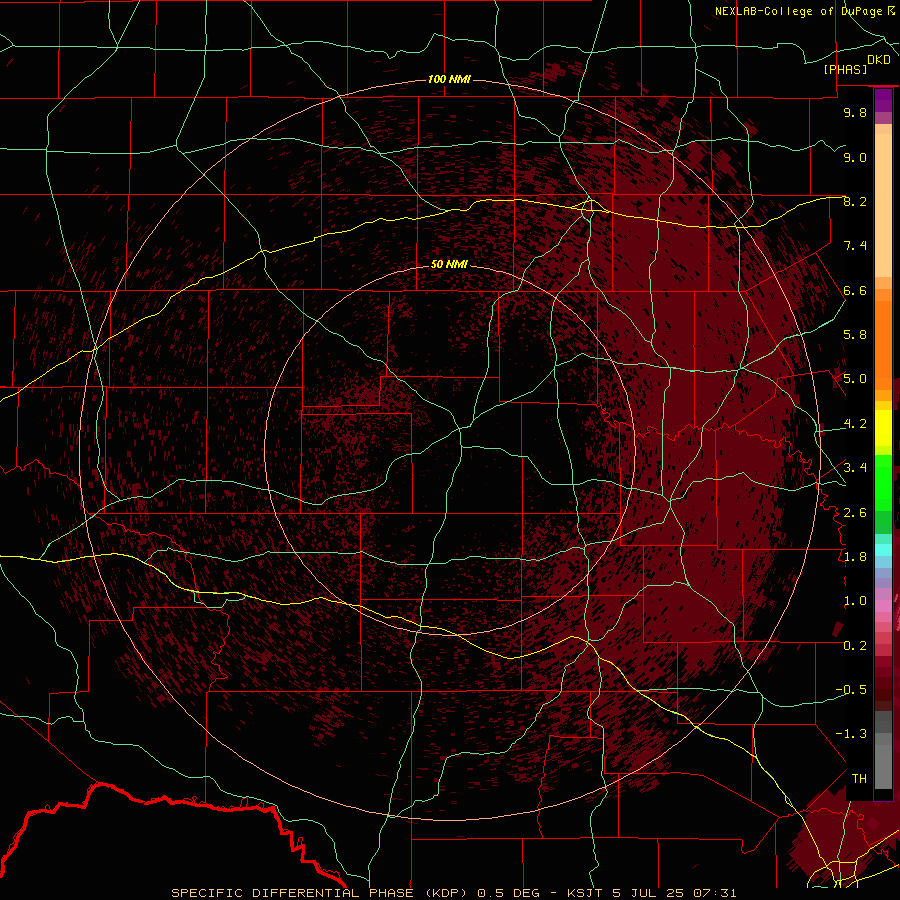Click the Specific Differential Phase (KDP) caption text
Image resolution: width=900 pixels, height=900 pixels.
(453, 893)
